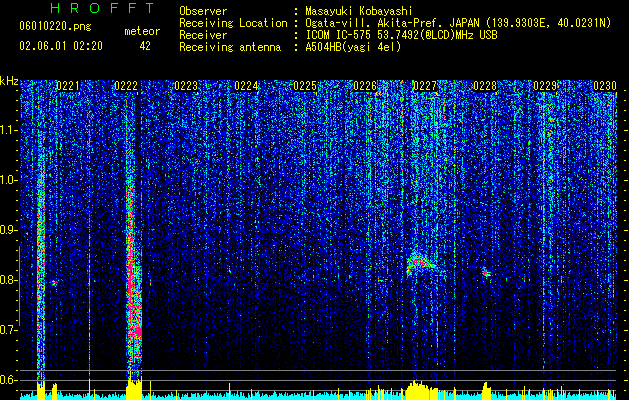Screen dimensions: 629x400
Task: Select the Receiver ICOM IC-575 text
Action: click(401, 35)
